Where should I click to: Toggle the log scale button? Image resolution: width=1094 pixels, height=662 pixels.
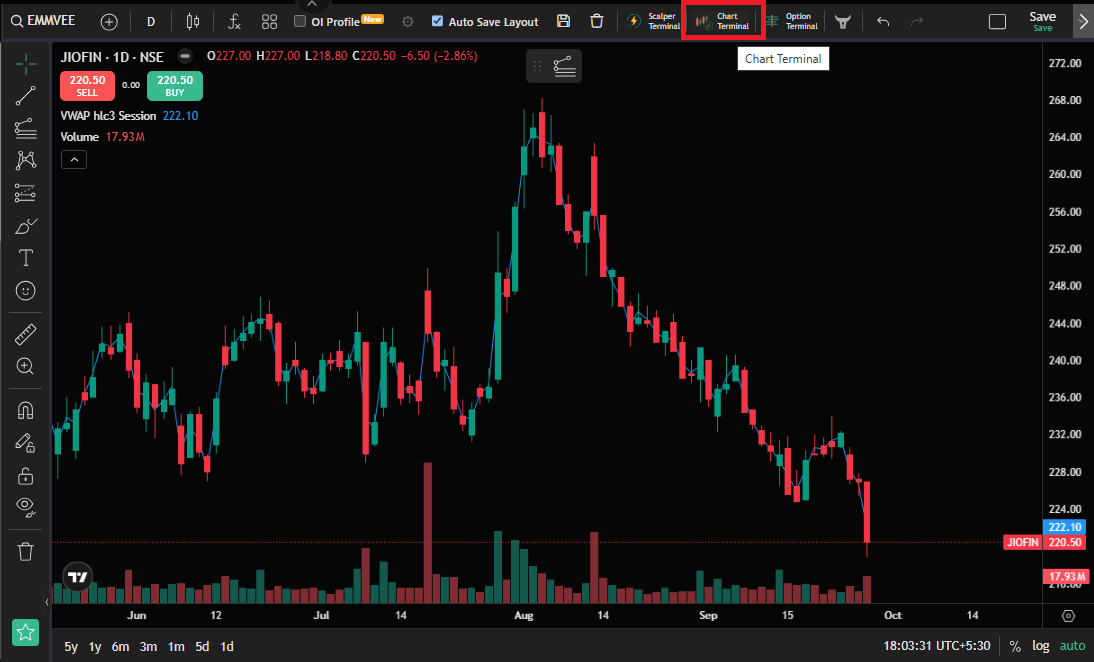[x=1040, y=646]
